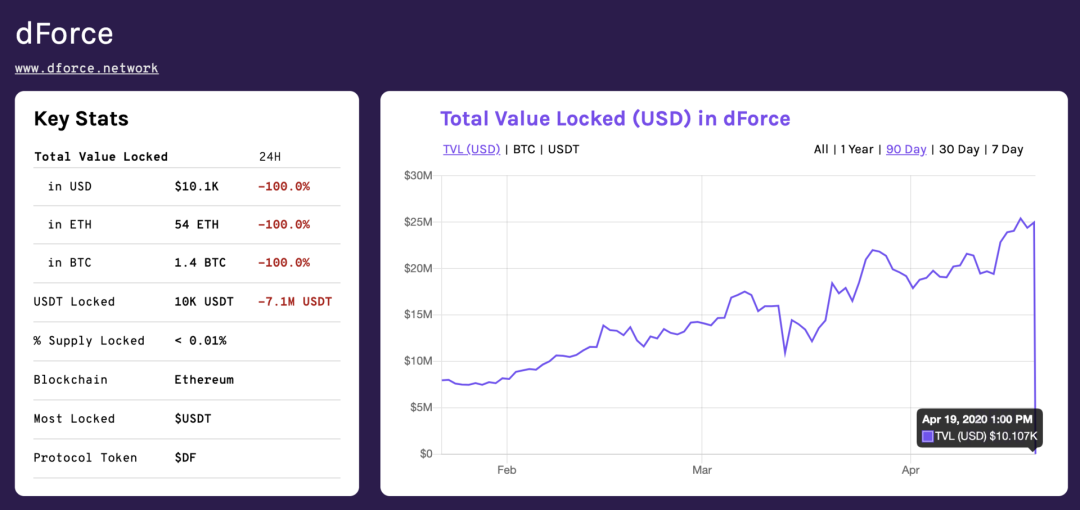Show the All time range
This screenshot has width=1080, height=510.
(x=821, y=149)
